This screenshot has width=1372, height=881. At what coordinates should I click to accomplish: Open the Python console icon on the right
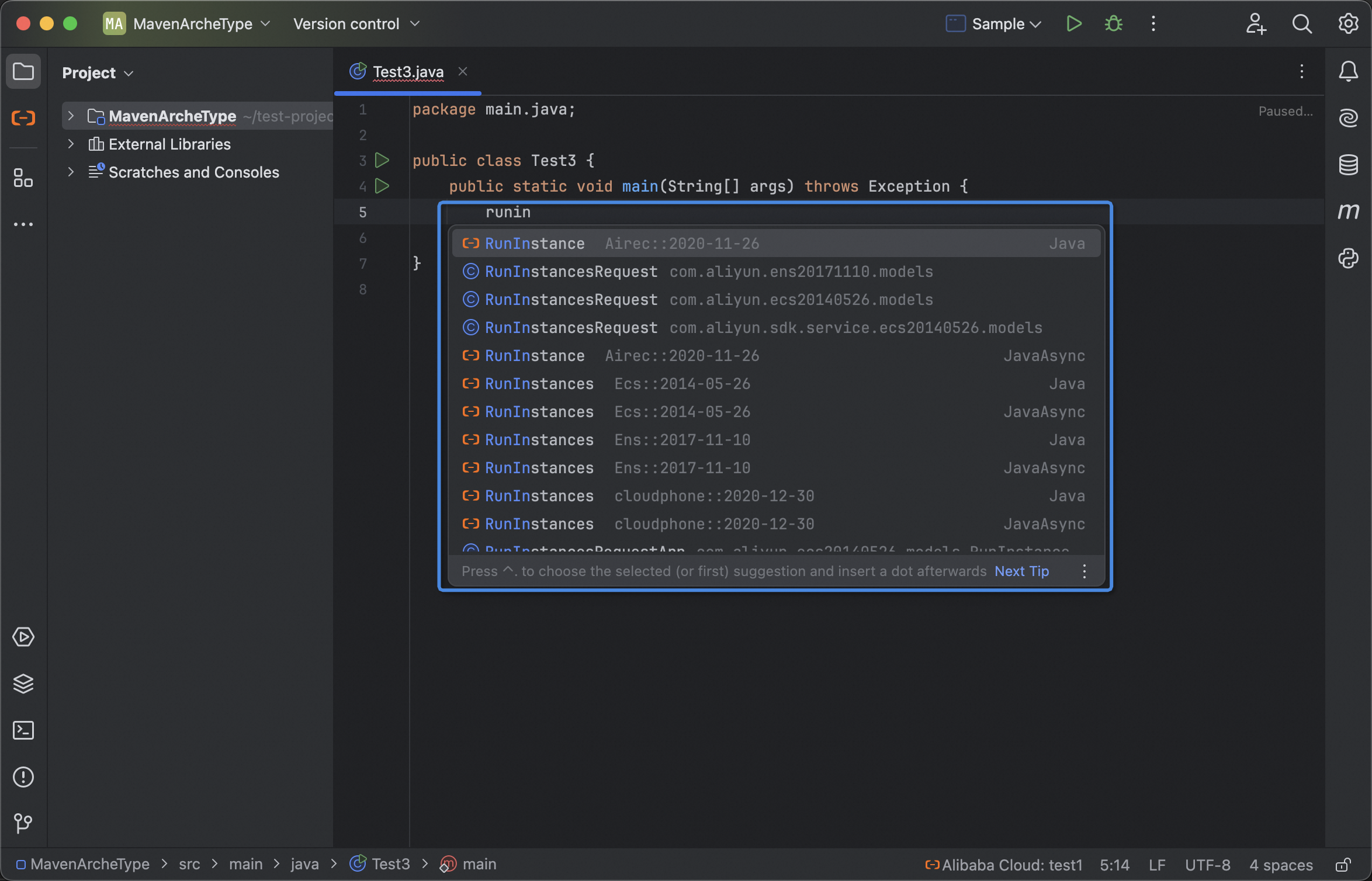1348,258
